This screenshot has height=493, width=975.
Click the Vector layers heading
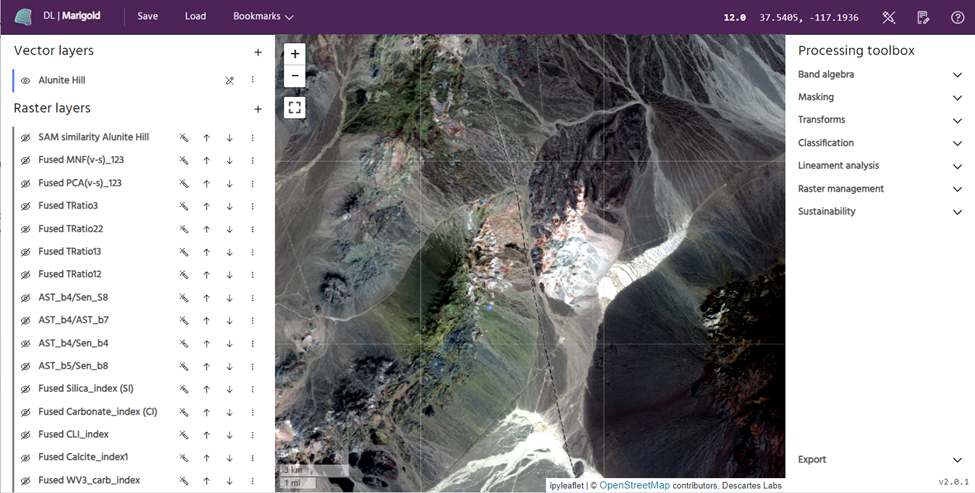pos(53,51)
